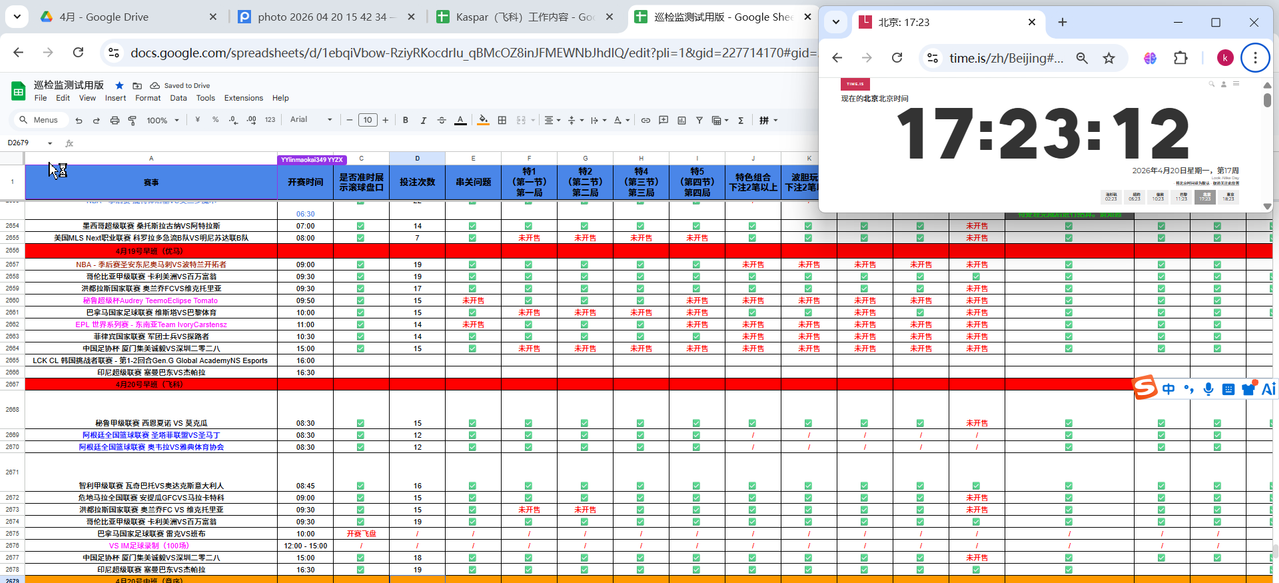This screenshot has width=1279, height=583.
Task: Open the Sogou input method microphone icon
Action: pyautogui.click(x=1208, y=389)
